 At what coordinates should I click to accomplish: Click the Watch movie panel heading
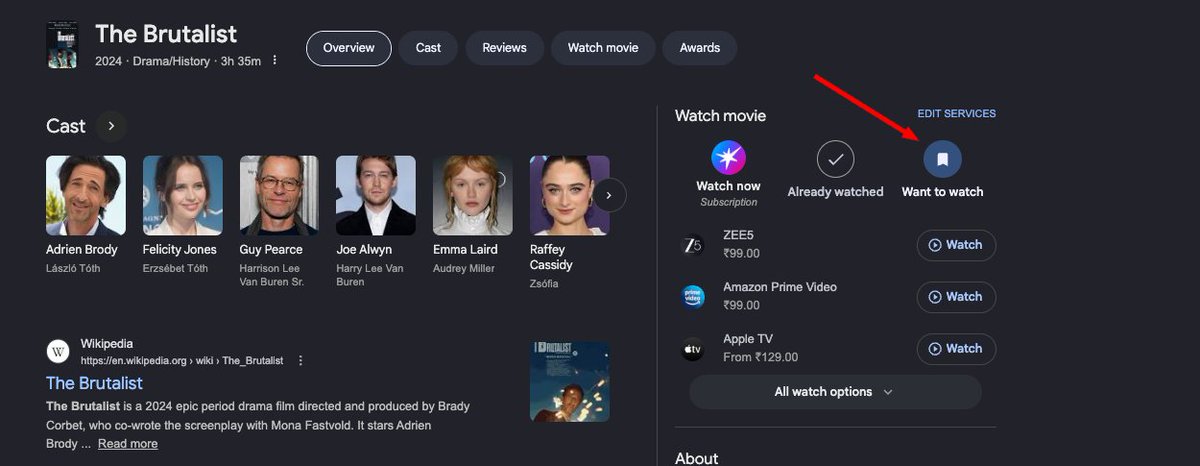720,116
